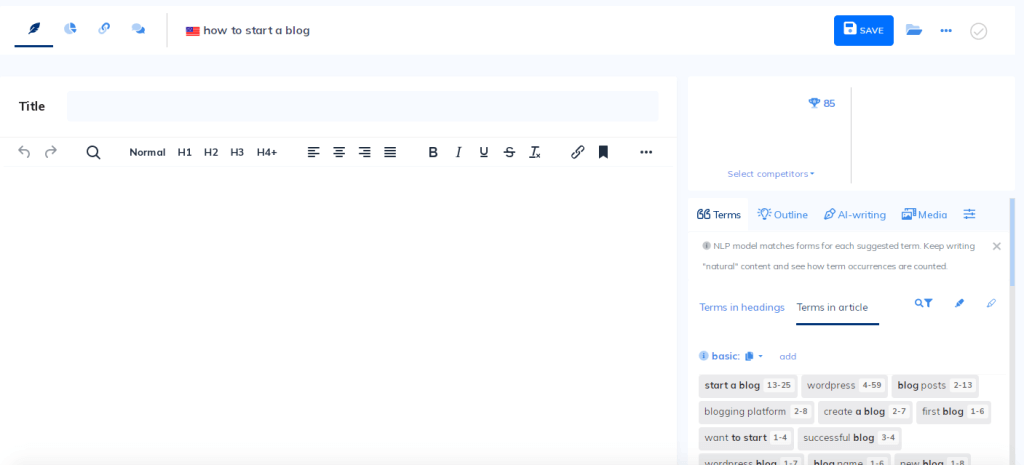
Task: Switch to Terms in headings tab
Action: point(741,307)
